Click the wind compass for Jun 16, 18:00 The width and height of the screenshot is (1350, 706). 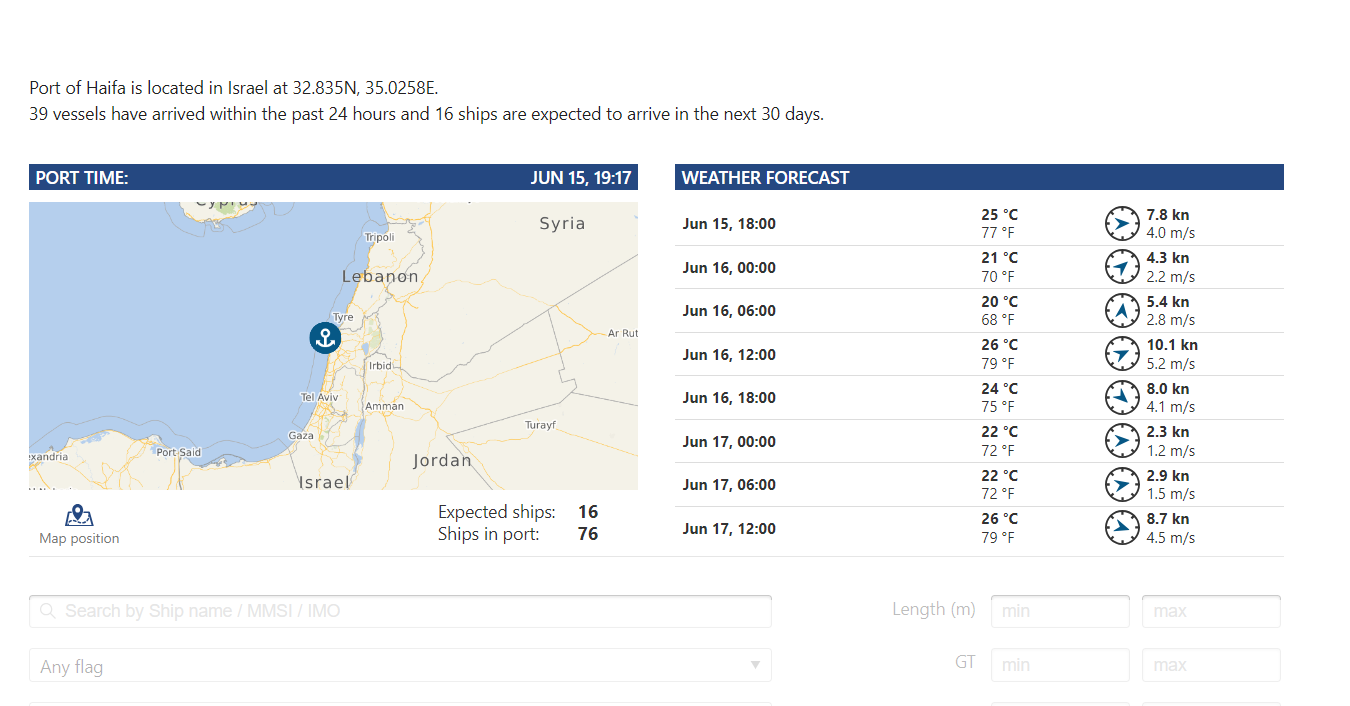[x=1122, y=398]
